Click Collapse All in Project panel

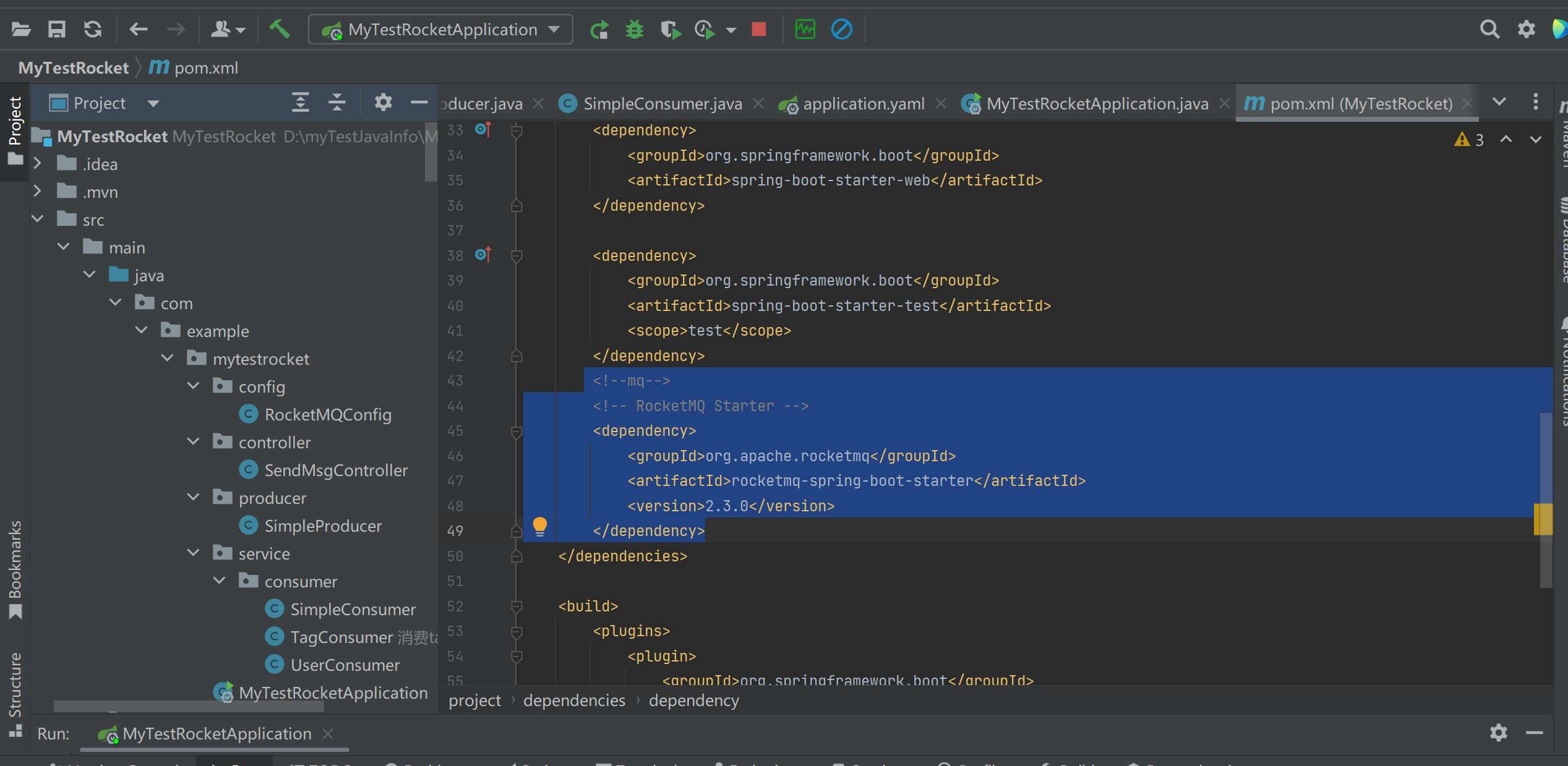point(337,103)
